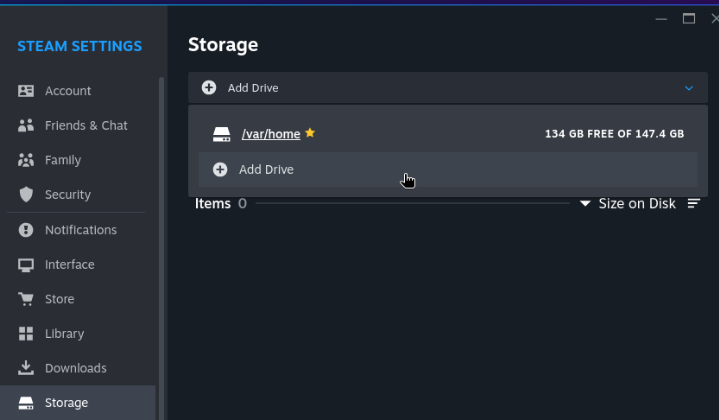Click the Security shield icon
This screenshot has height=420, width=719.
(26, 195)
